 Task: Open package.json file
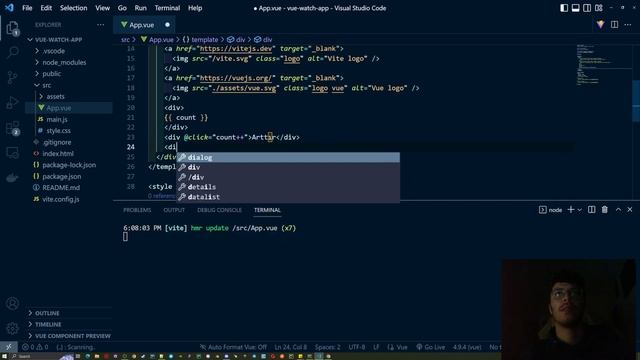click(x=69, y=177)
